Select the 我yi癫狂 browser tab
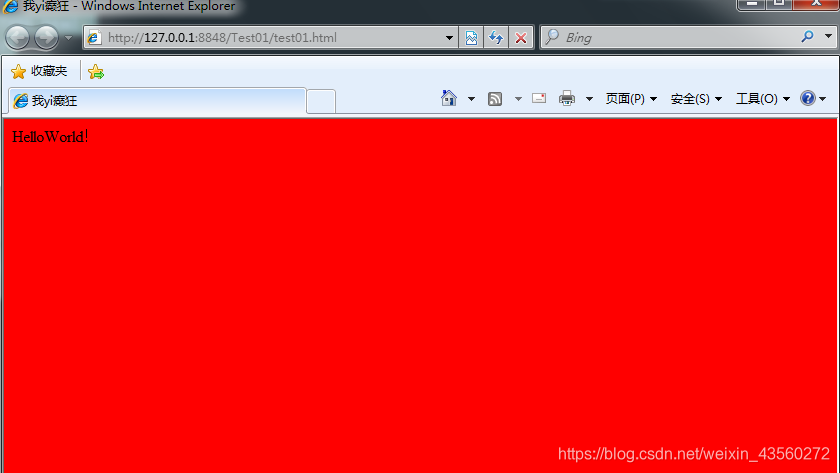 (158, 101)
